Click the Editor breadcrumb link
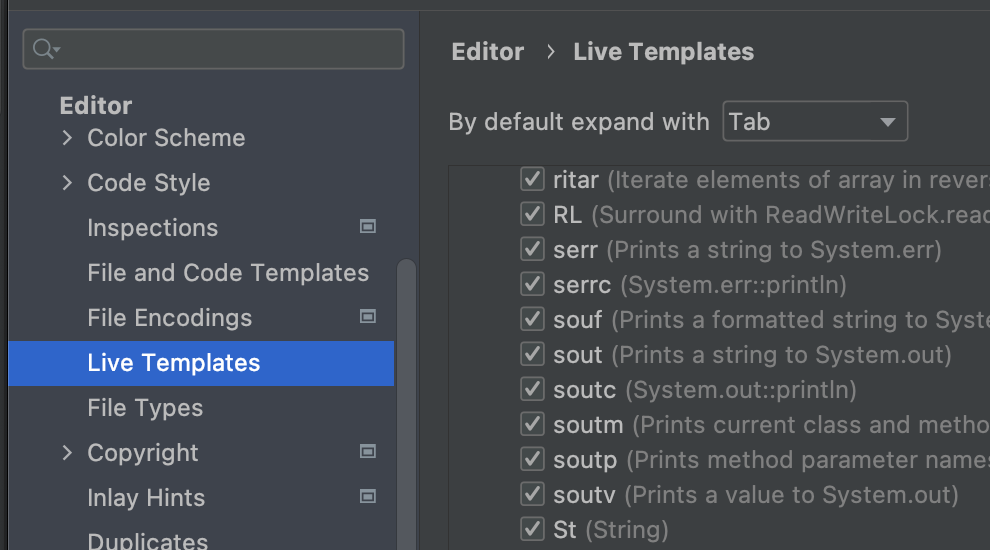Viewport: 990px width, 550px height. click(488, 52)
